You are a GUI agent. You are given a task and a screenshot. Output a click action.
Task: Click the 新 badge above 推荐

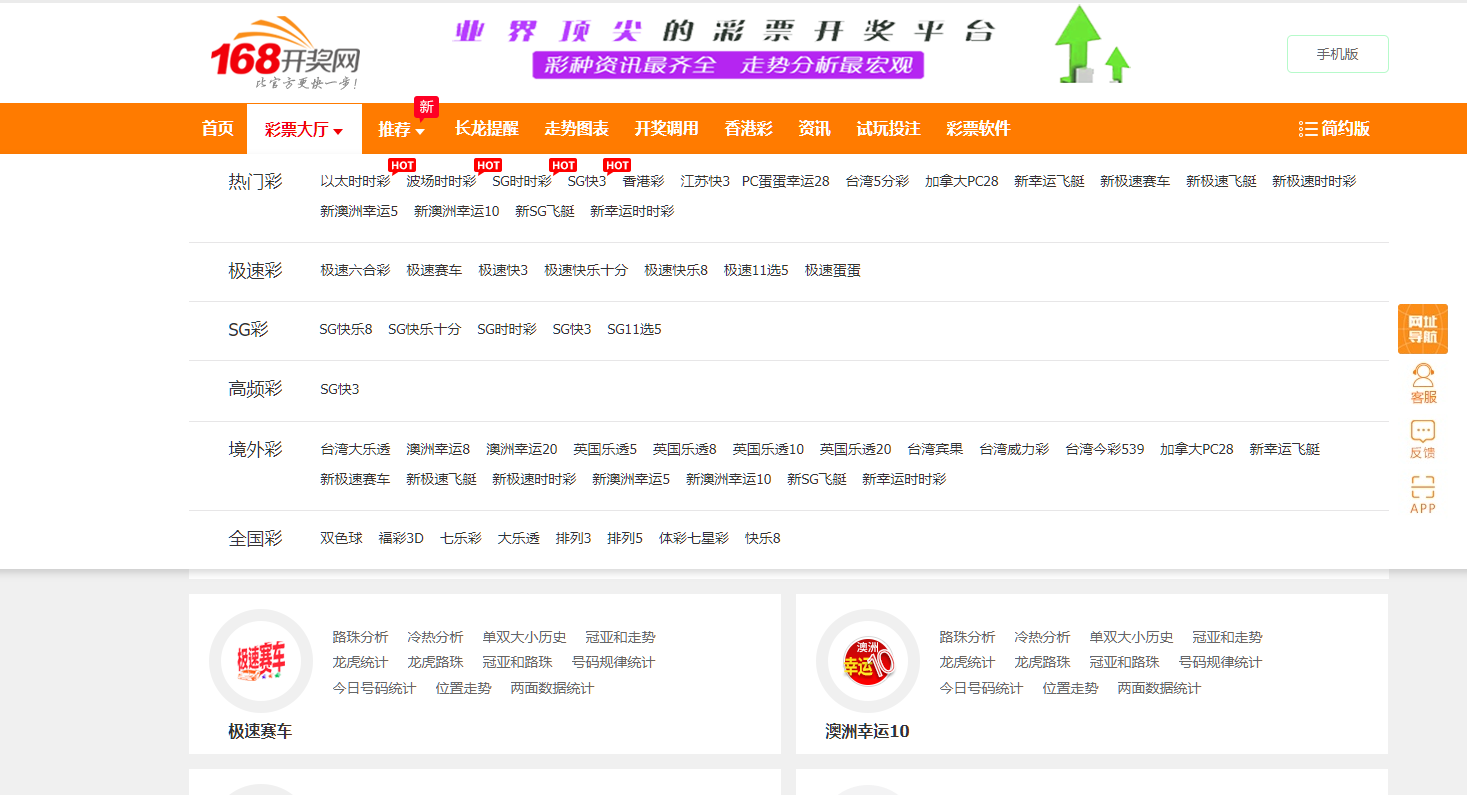click(x=425, y=107)
